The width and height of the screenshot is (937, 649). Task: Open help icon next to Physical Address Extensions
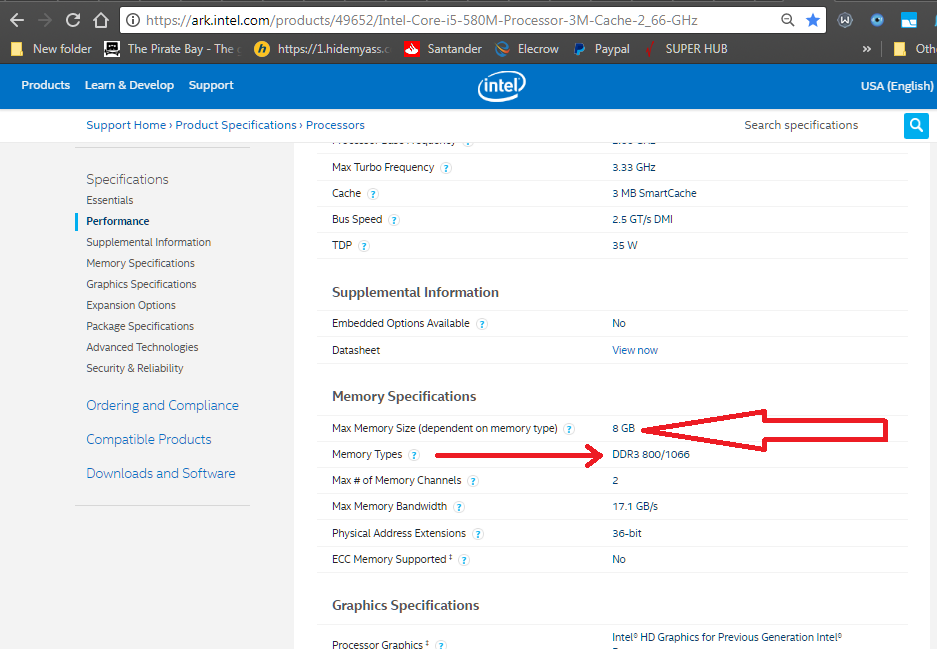tap(477, 534)
